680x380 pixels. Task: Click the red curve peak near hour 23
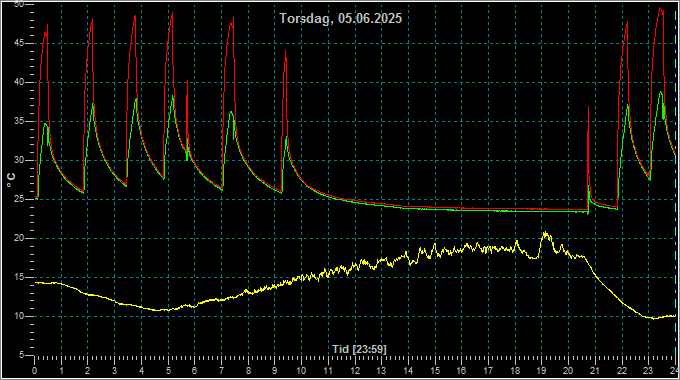pos(660,8)
